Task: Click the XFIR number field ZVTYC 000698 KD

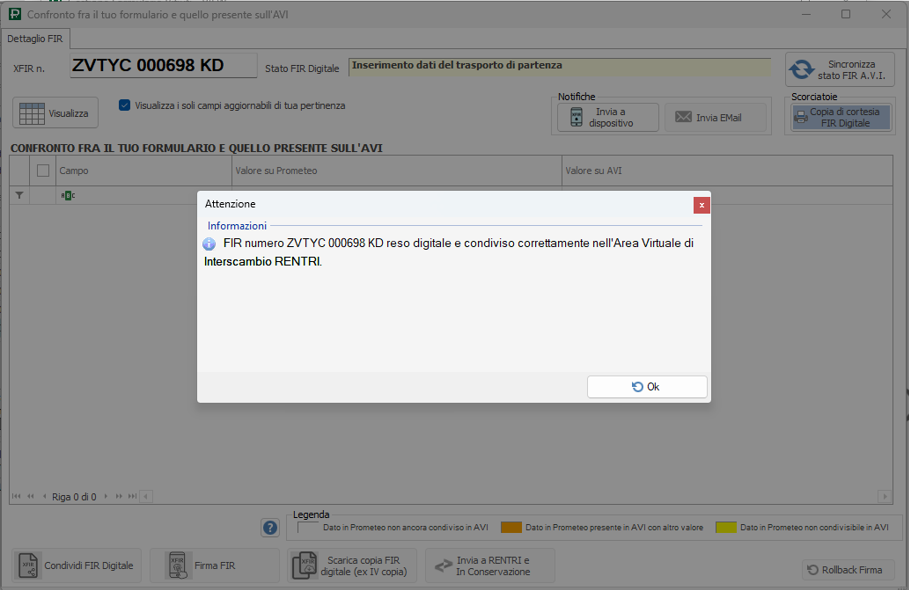Action: [163, 66]
